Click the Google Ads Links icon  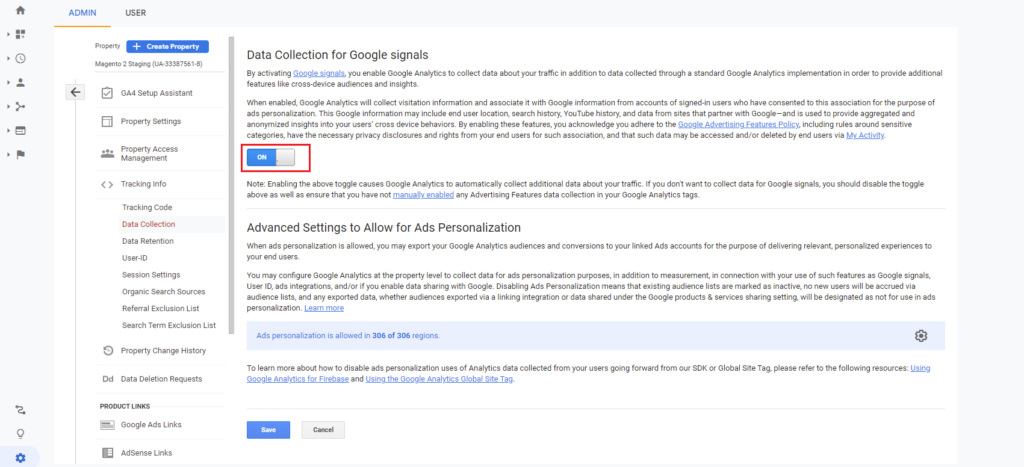tap(108, 425)
